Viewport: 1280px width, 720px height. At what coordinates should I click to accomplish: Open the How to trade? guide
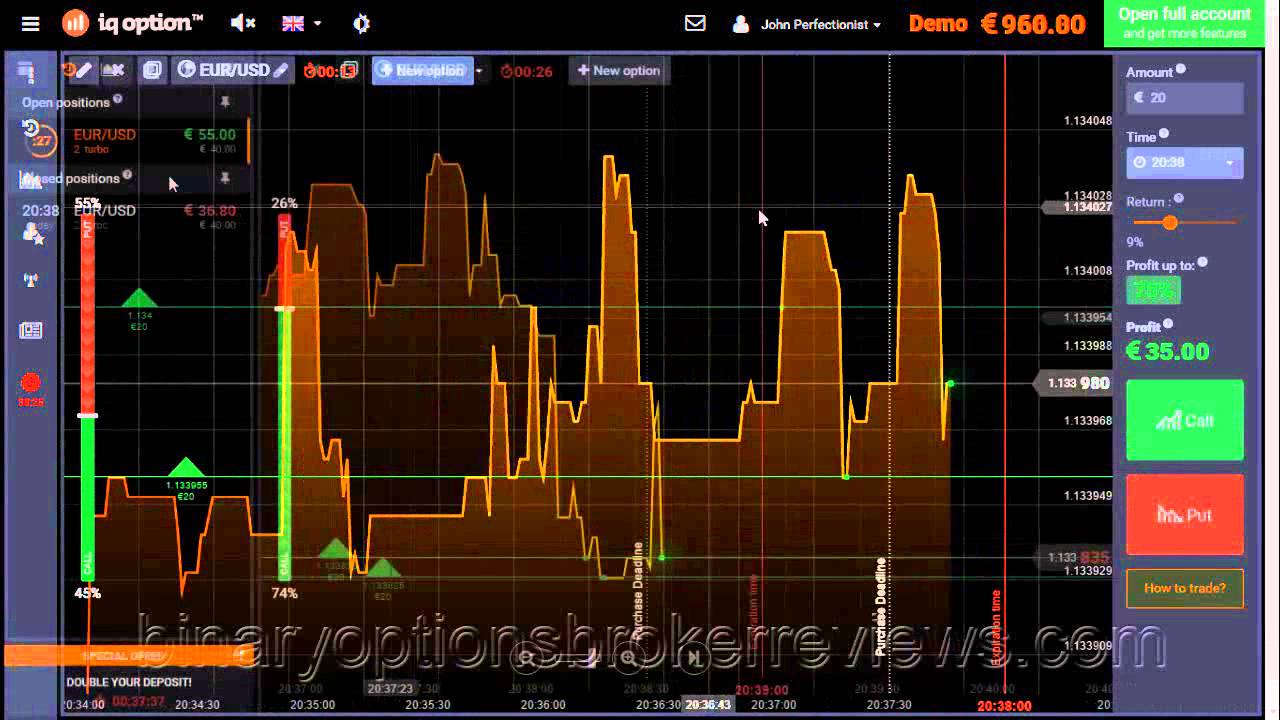tap(1185, 588)
